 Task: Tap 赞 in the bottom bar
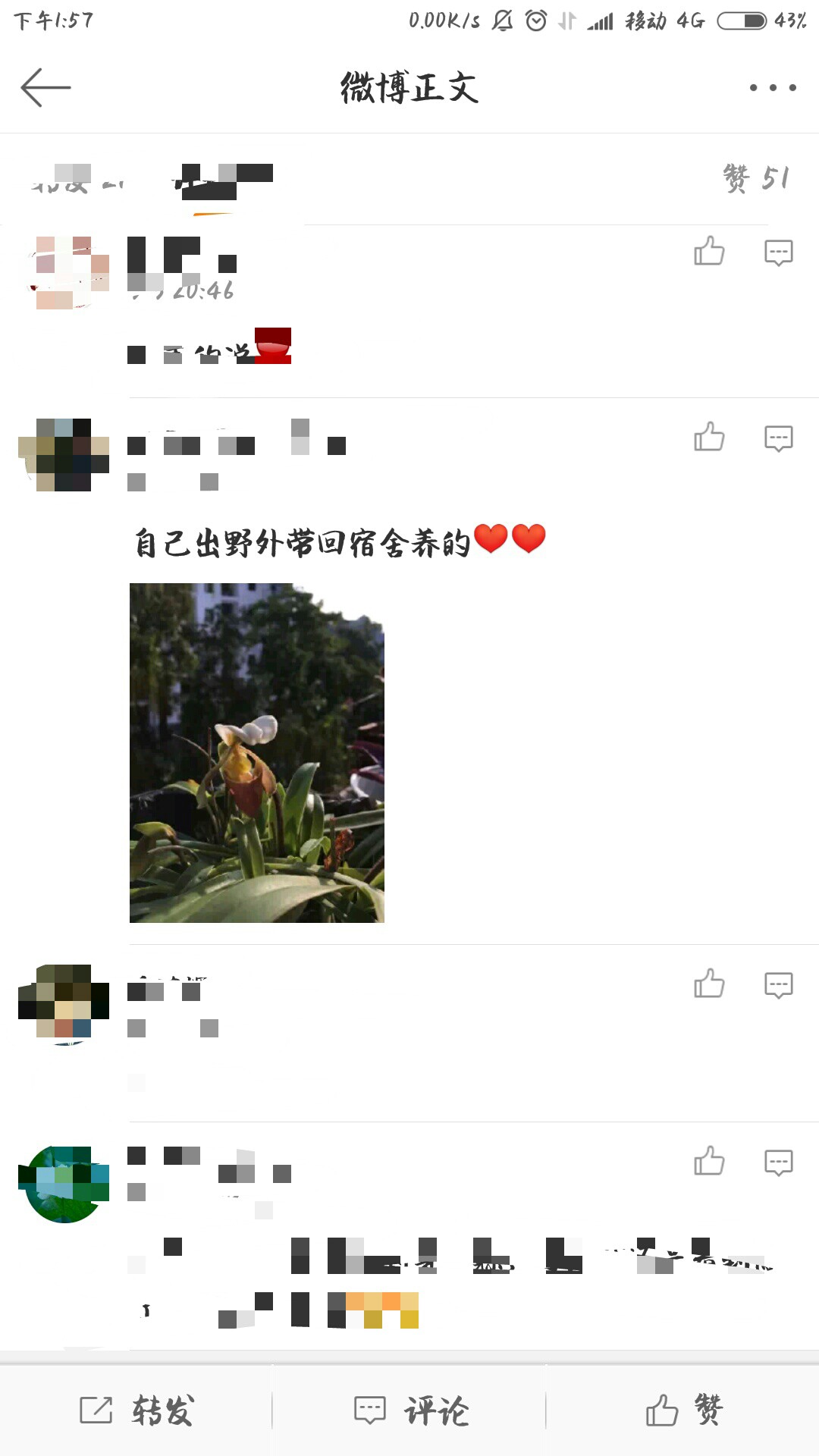(684, 1410)
